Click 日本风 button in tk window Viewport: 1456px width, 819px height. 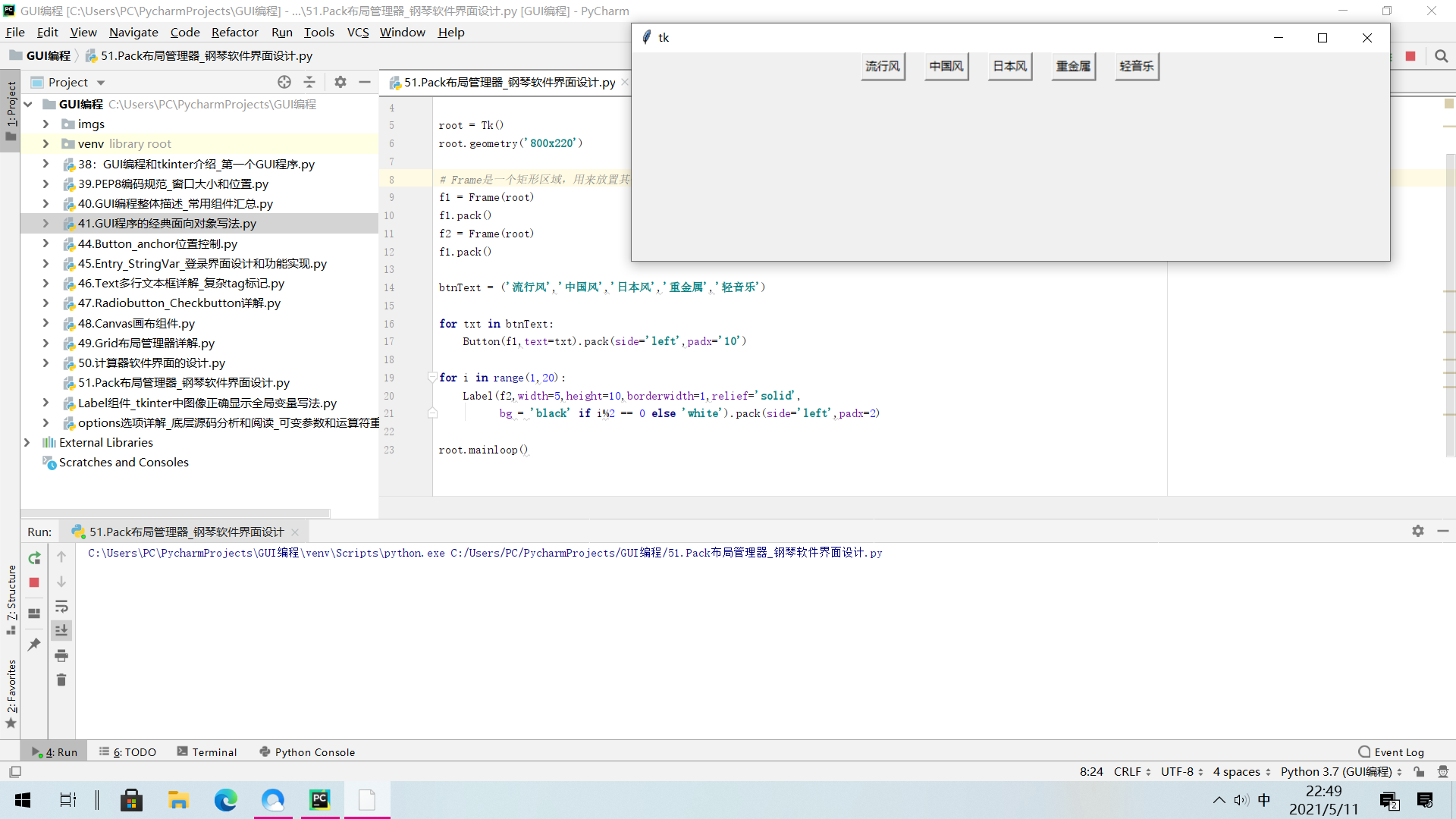[1010, 67]
